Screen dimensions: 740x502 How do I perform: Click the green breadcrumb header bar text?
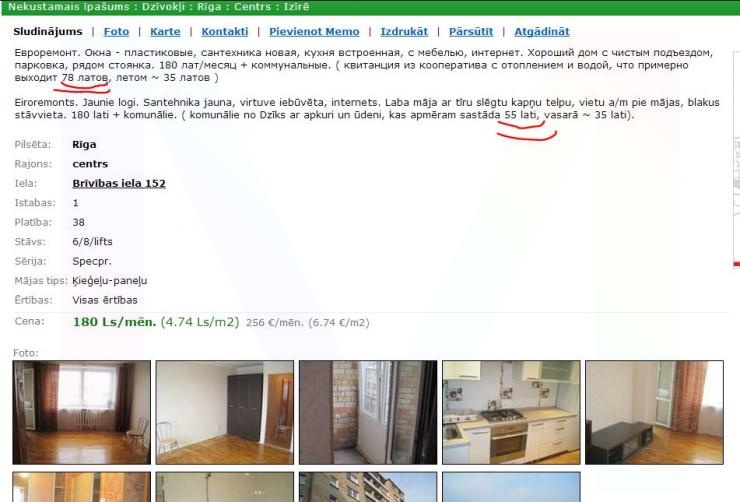(159, 7)
